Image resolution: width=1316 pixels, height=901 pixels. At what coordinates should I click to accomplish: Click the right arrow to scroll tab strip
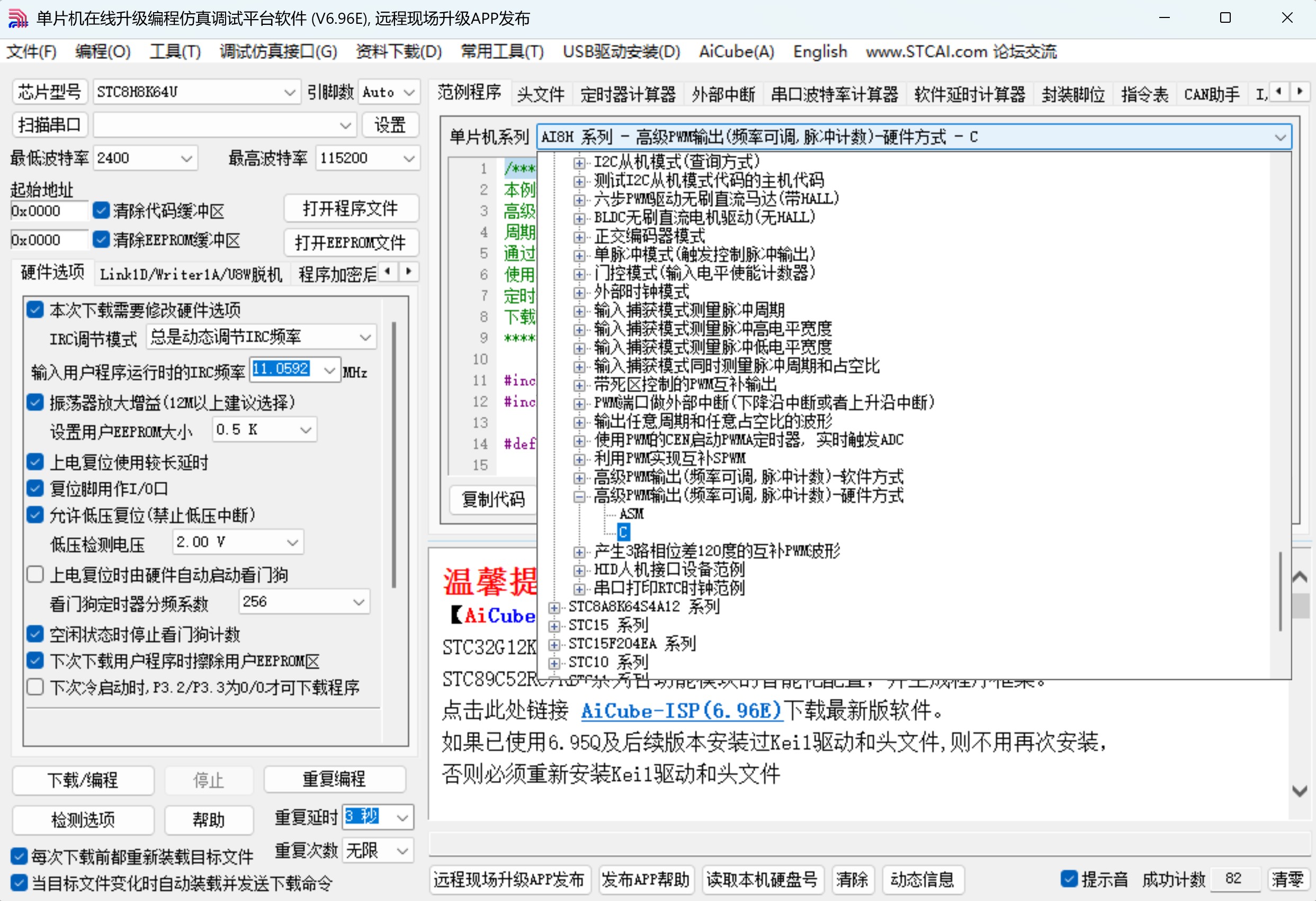tap(1301, 91)
